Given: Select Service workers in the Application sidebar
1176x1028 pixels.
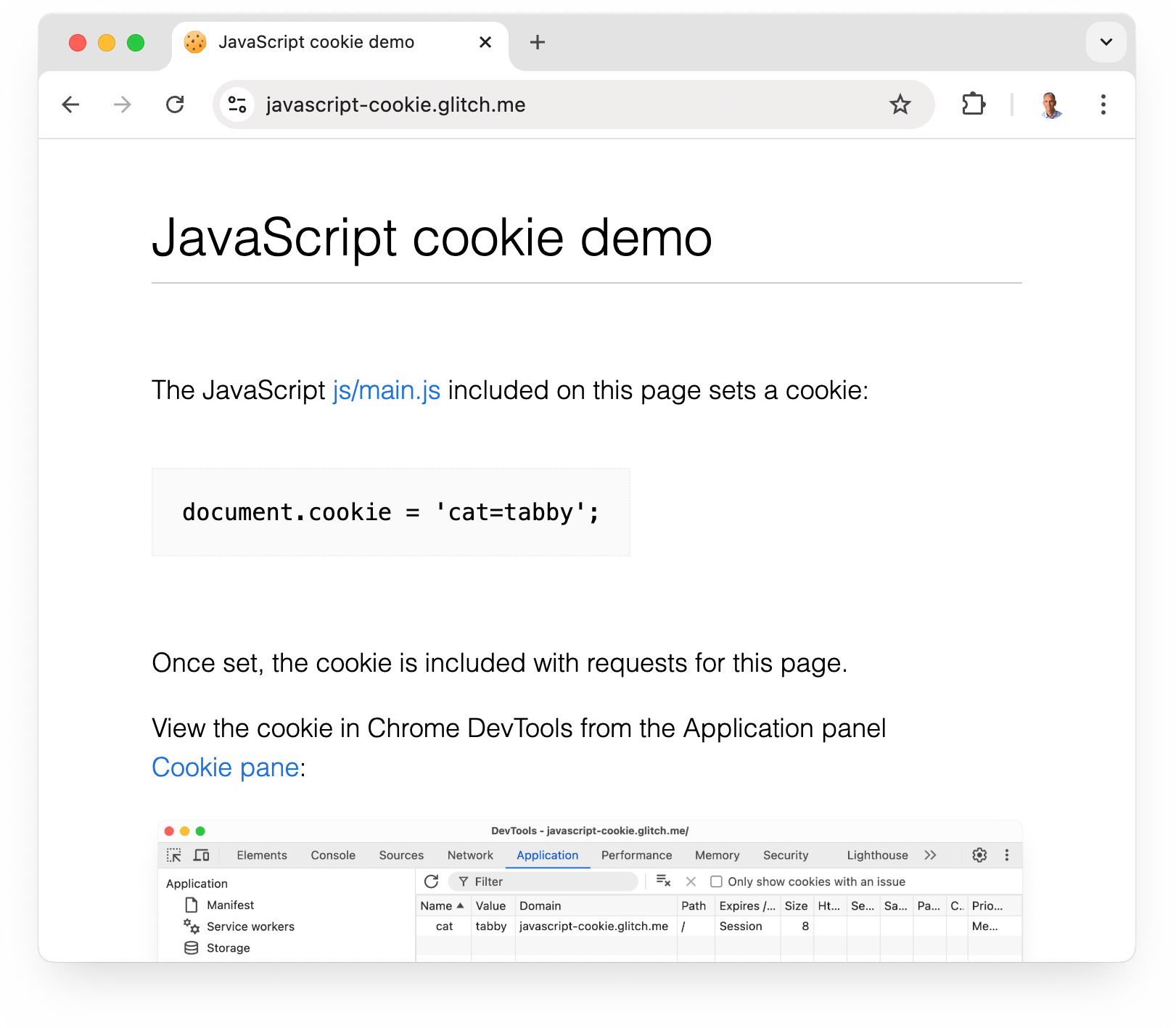Looking at the screenshot, I should click(x=250, y=926).
